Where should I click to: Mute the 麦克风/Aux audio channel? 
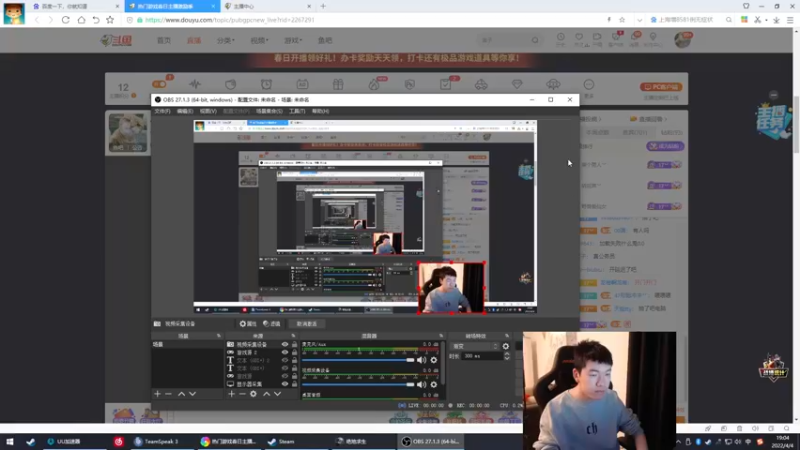(421, 360)
